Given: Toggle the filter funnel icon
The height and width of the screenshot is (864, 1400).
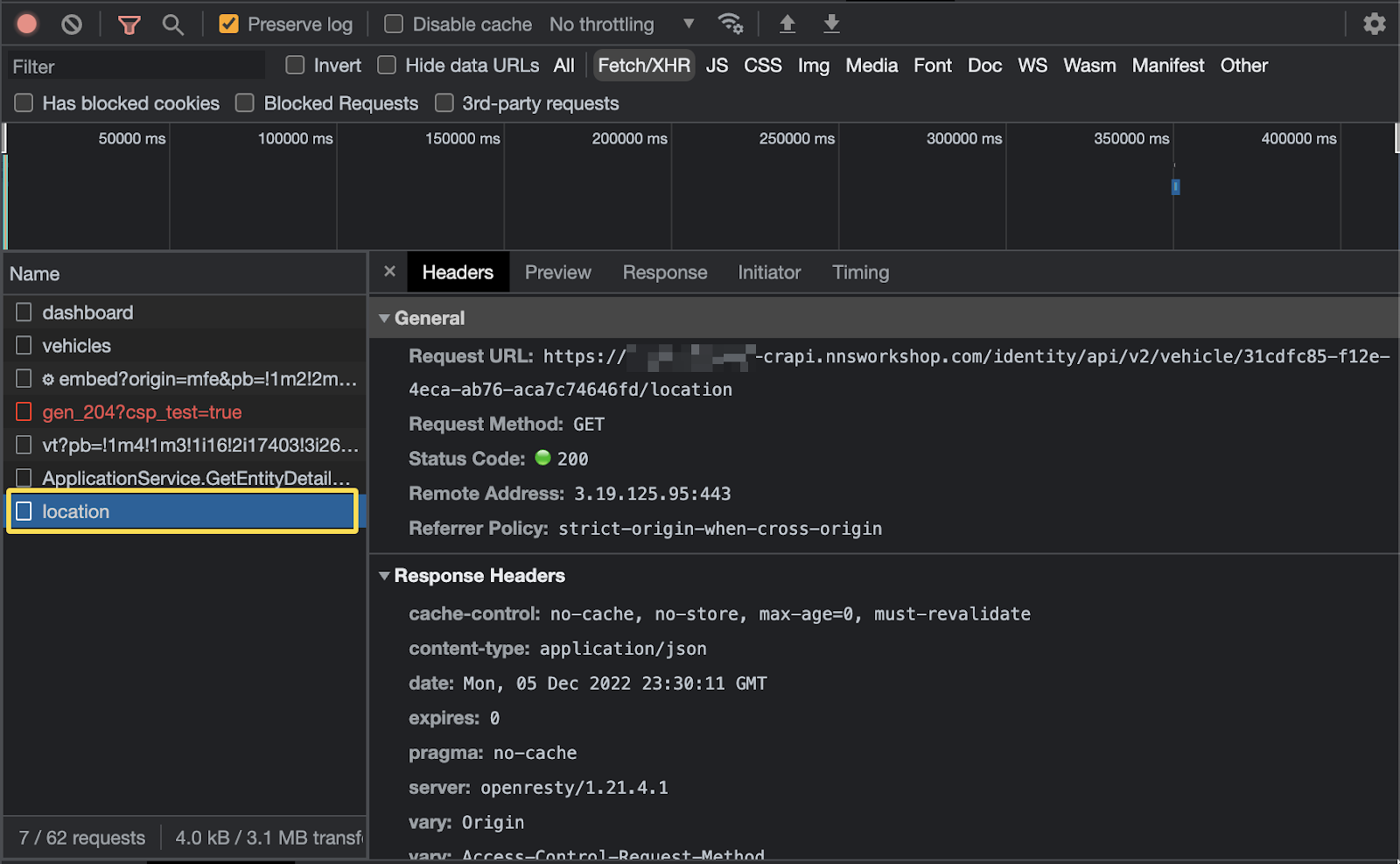Looking at the screenshot, I should (x=129, y=25).
